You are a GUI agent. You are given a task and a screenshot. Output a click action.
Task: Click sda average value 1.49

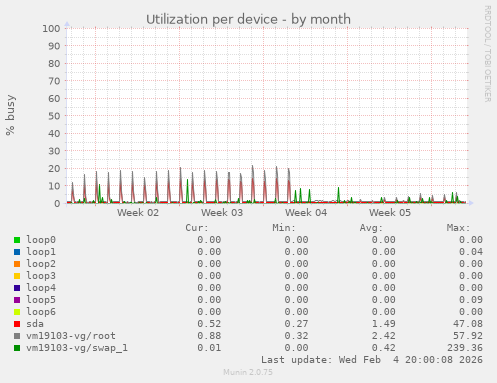pos(383,324)
